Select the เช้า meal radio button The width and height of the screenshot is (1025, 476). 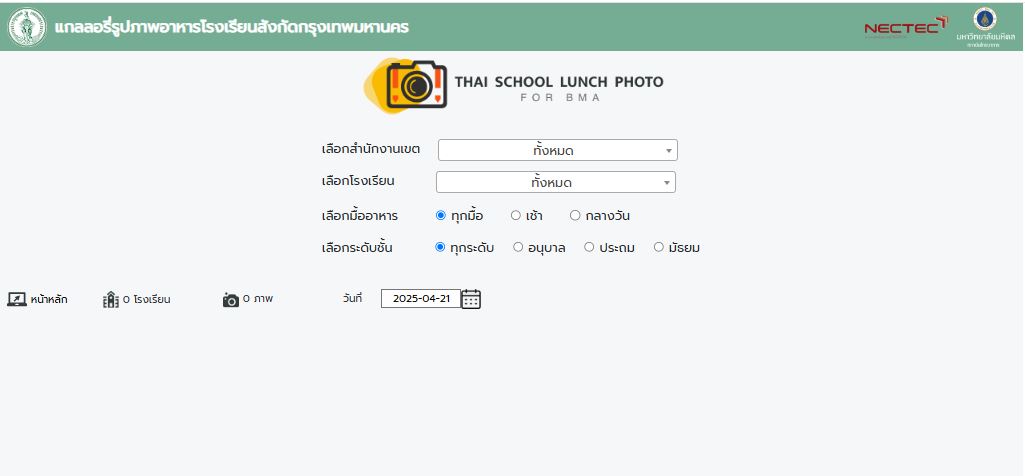(x=516, y=215)
